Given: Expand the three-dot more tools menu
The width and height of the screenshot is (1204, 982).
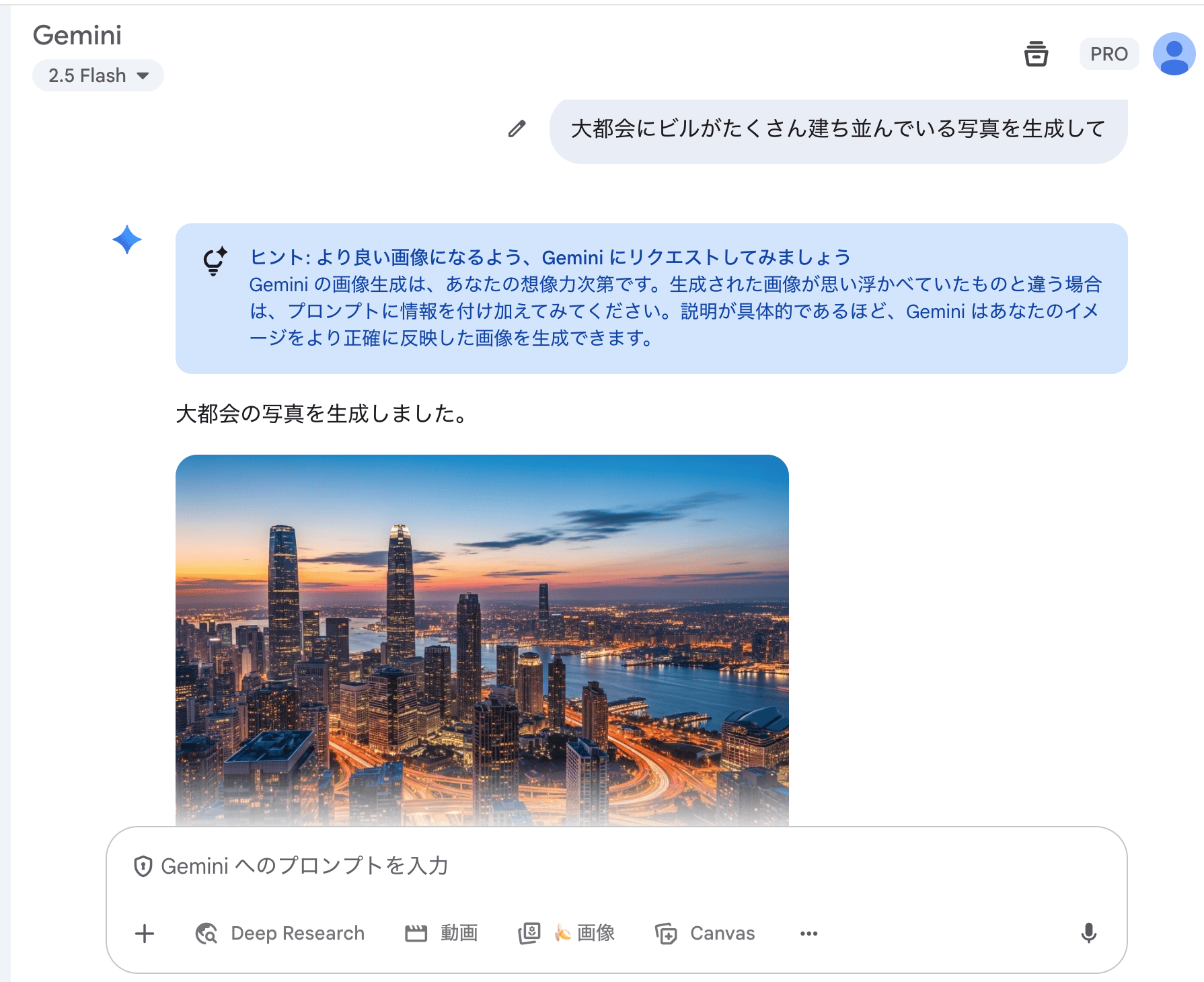Looking at the screenshot, I should 808,934.
